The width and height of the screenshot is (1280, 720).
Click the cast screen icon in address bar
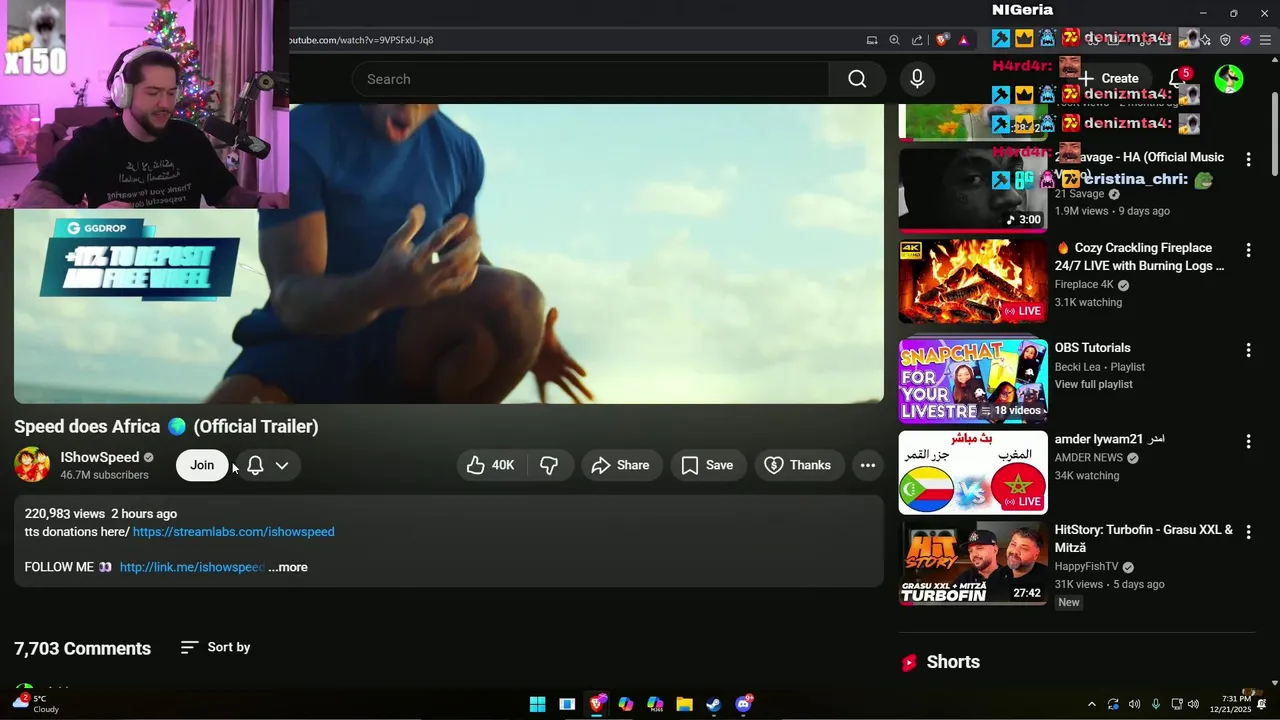click(872, 40)
